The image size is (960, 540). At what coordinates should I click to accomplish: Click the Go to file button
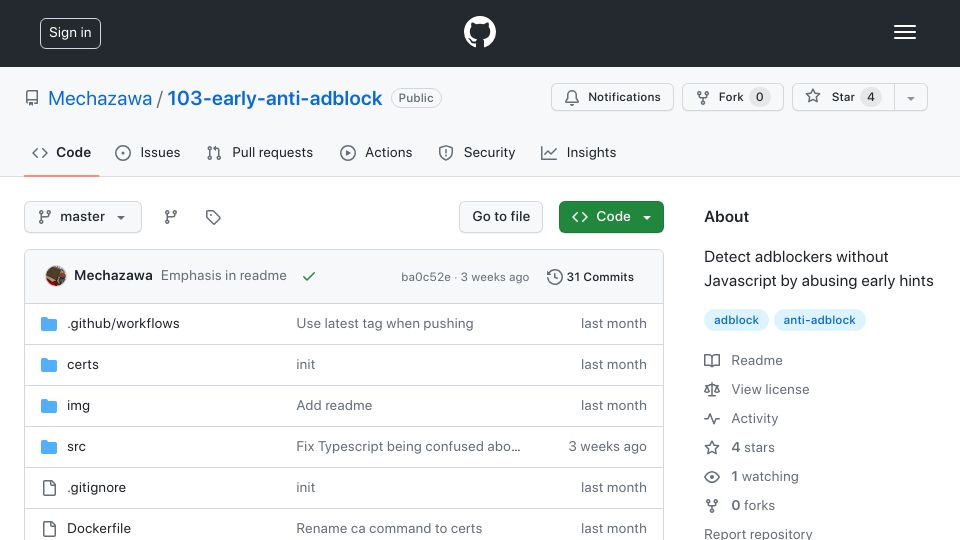501,217
